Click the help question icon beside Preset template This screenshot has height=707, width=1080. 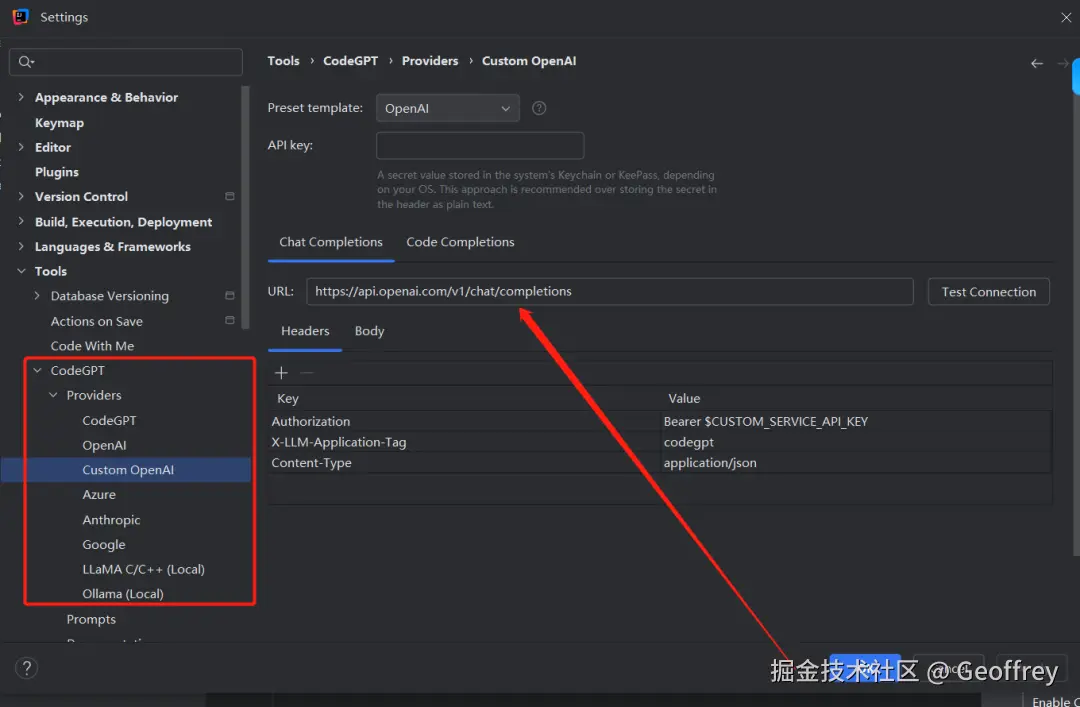click(539, 108)
